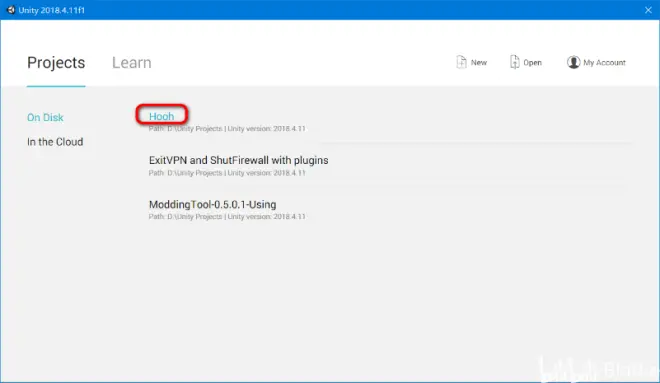Viewport: 660px width, 383px height.
Task: Click the My Account avatar icon
Action: pyautogui.click(x=573, y=62)
